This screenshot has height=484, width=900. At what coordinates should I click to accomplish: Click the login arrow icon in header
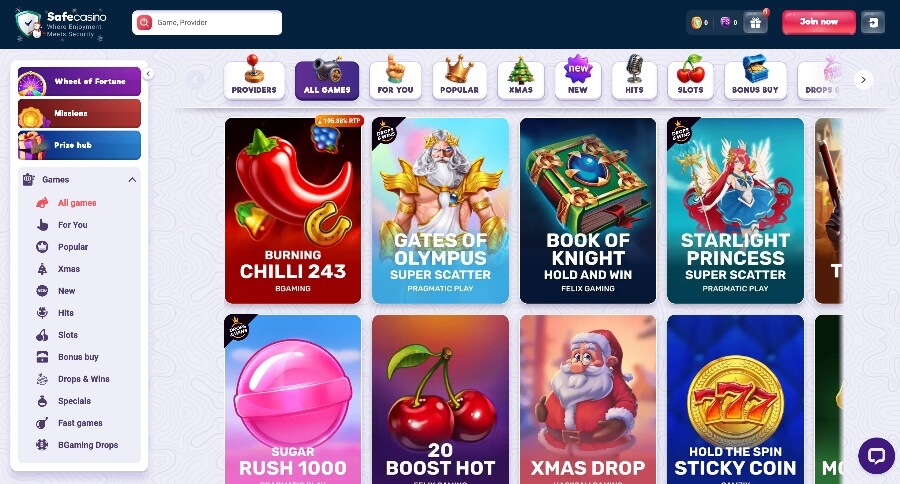coord(873,22)
